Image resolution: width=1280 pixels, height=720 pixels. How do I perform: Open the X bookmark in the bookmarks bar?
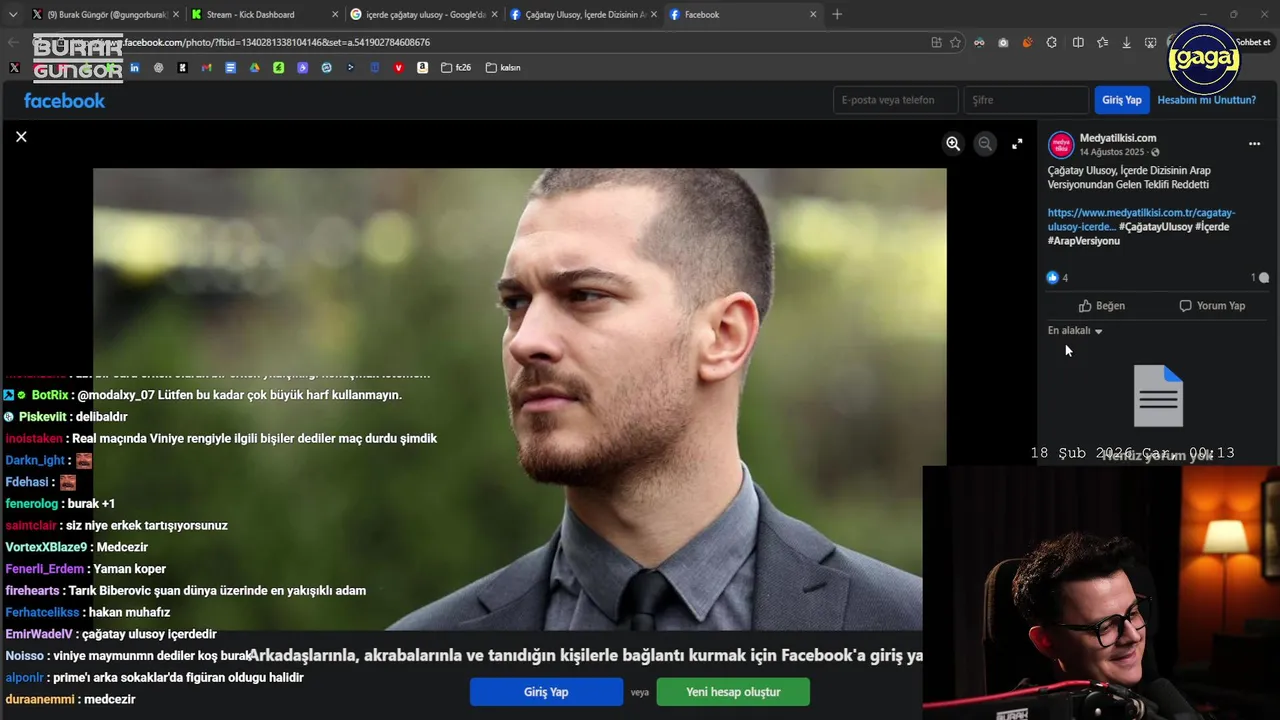(14, 68)
